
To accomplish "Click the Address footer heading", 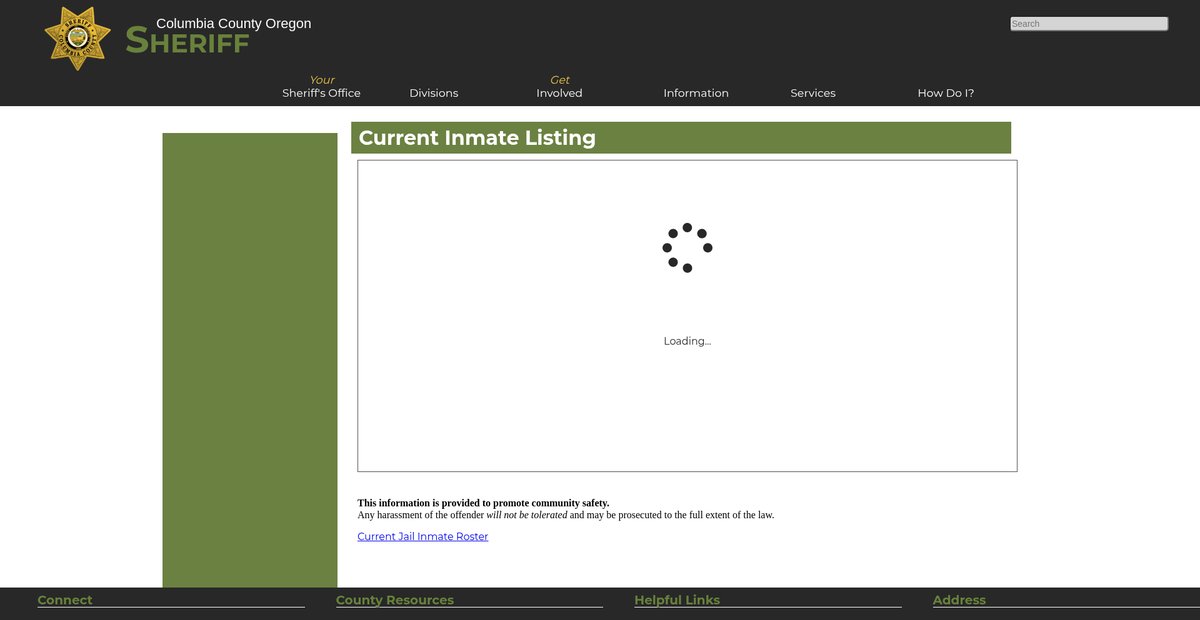I will tap(959, 600).
